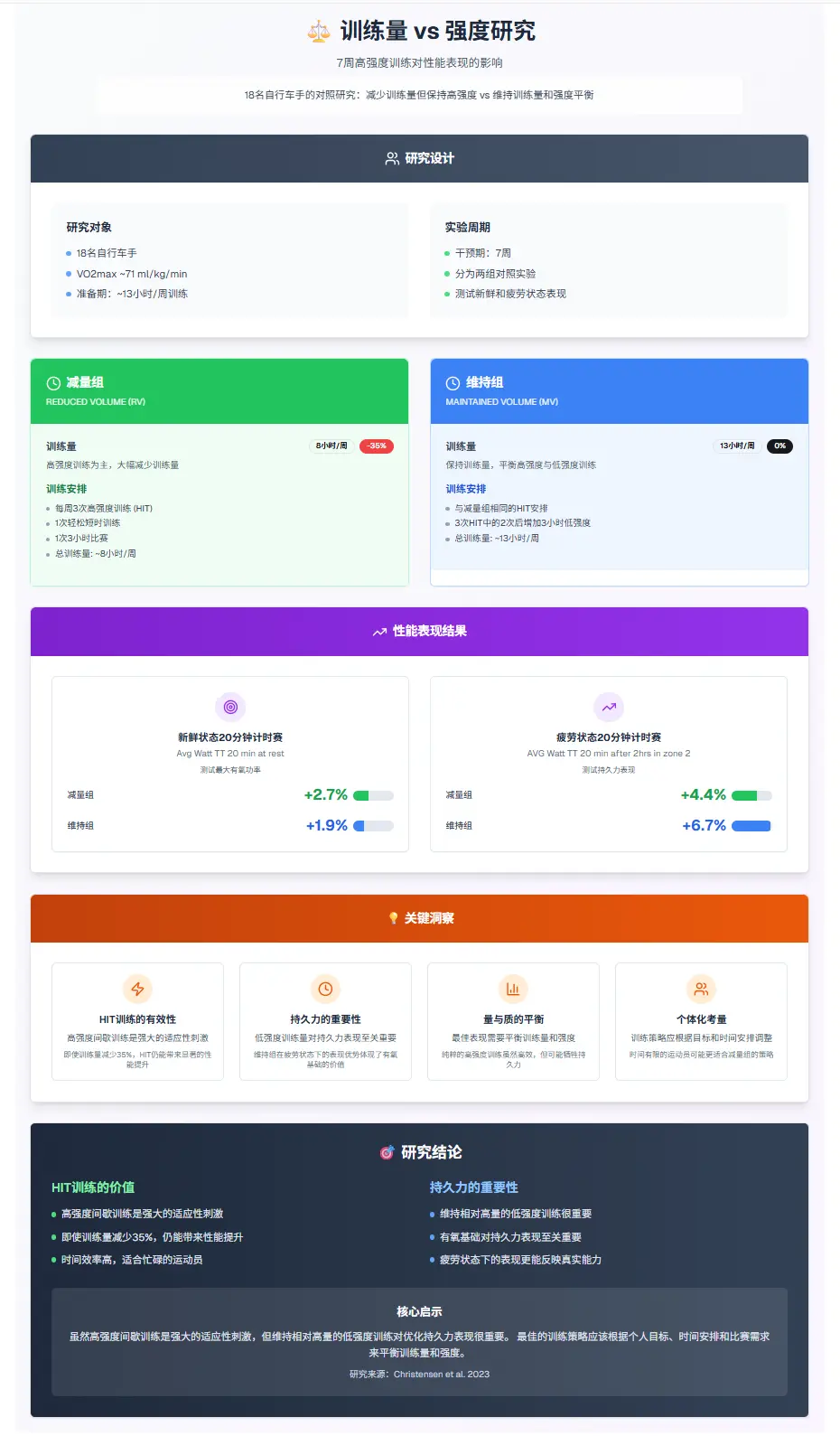The width and height of the screenshot is (840, 1436).
Task: Click 总训练量: ~8小时/周 item
Action: 95,554
